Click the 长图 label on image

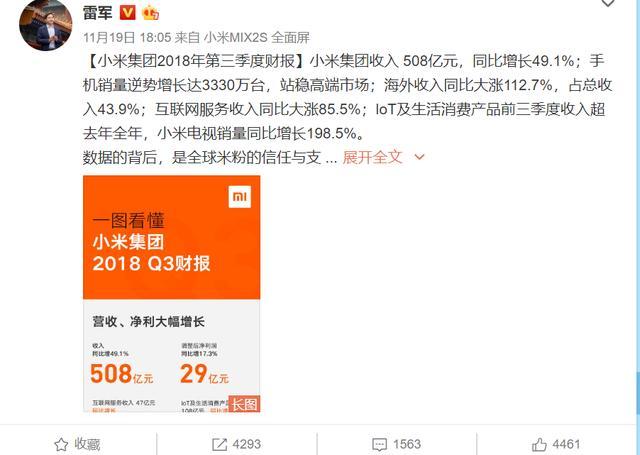(244, 404)
